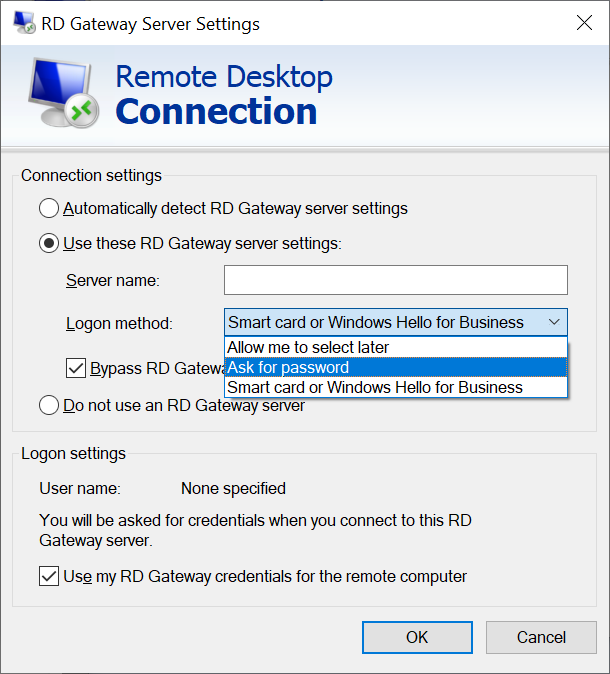This screenshot has height=674, width=610.
Task: Toggle the Bypass RD Gateway checkbox
Action: pos(76,368)
